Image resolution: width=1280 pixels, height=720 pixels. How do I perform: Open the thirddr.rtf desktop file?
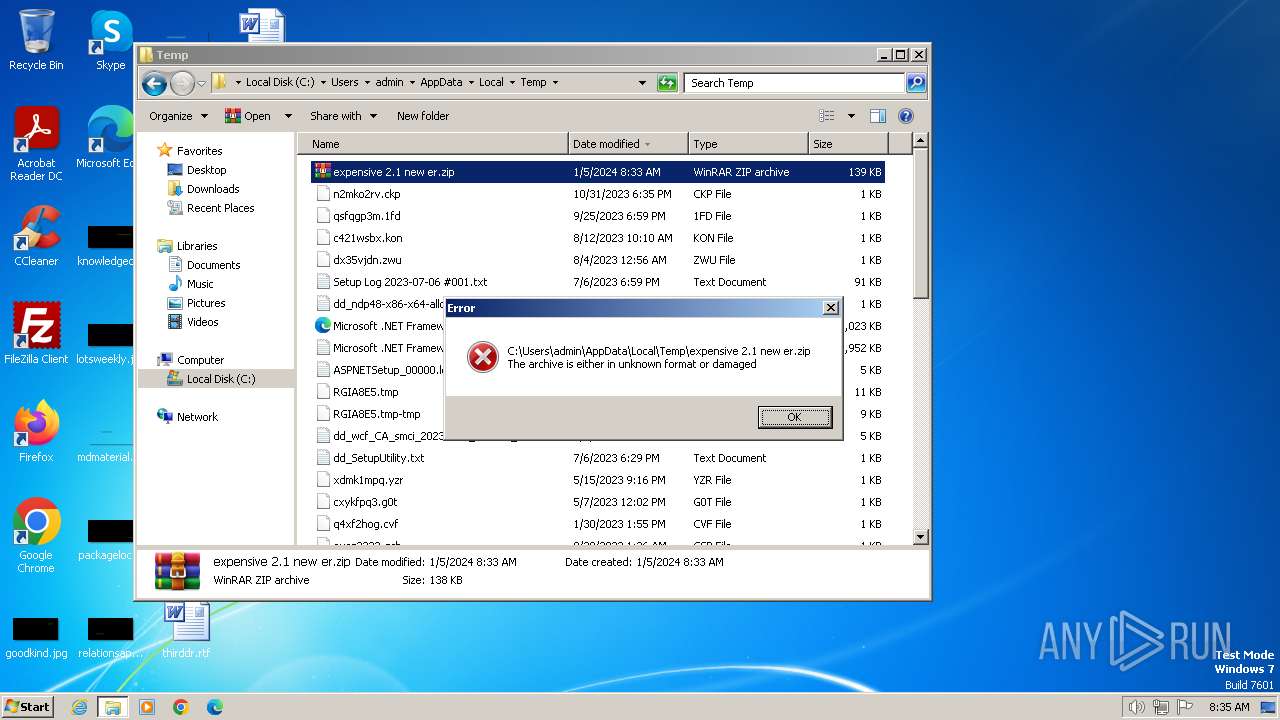(x=186, y=629)
